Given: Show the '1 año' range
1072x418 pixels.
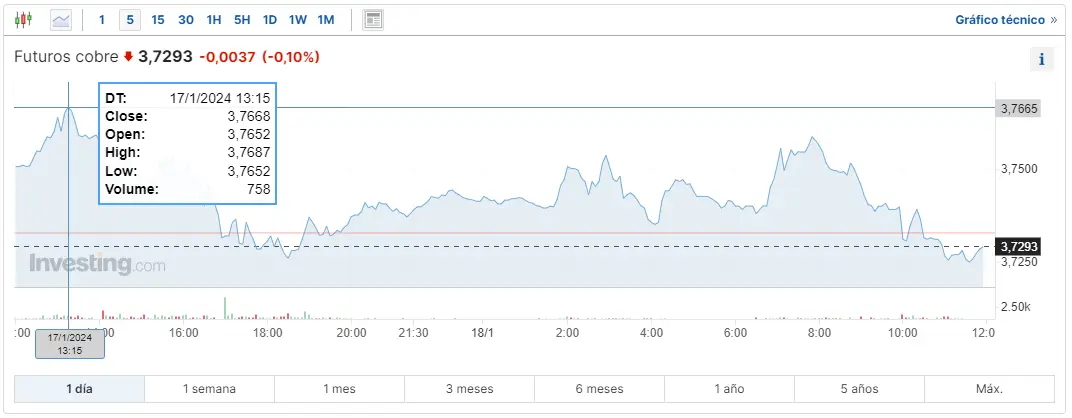Looking at the screenshot, I should pos(729,389).
